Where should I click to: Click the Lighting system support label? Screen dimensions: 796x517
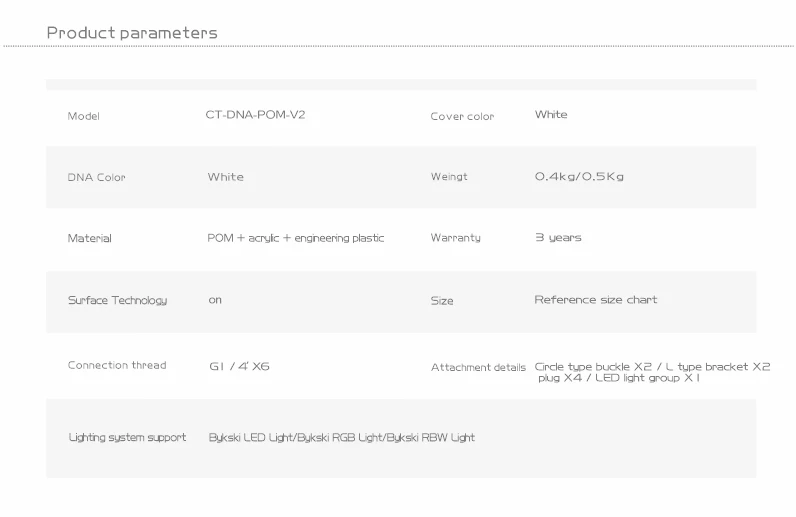tap(127, 438)
